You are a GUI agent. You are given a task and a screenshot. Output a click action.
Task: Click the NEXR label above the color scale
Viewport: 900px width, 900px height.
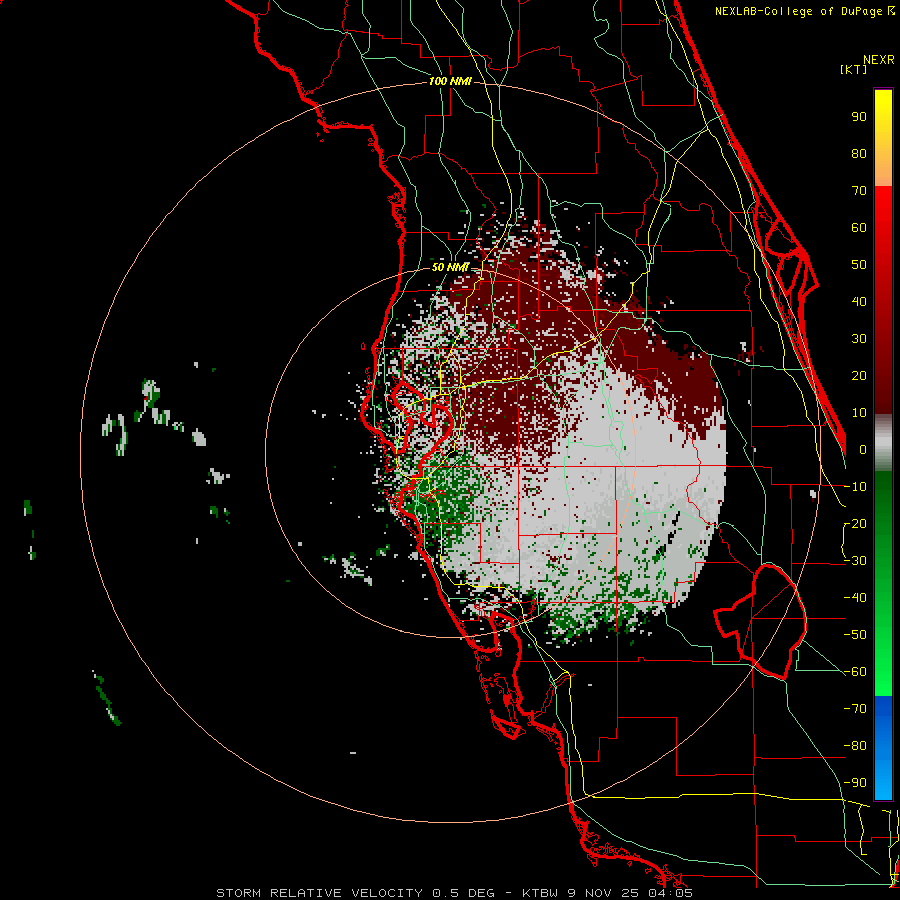click(879, 60)
